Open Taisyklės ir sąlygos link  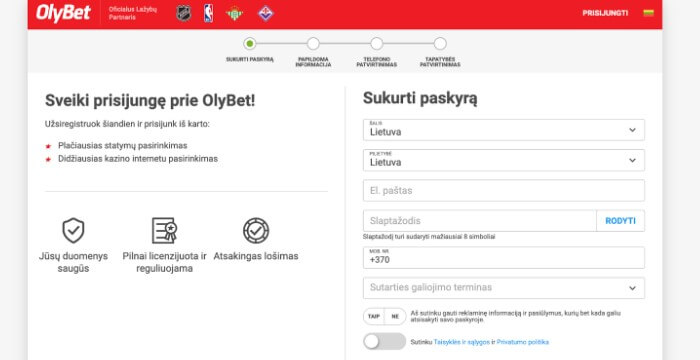pyautogui.click(x=462, y=342)
